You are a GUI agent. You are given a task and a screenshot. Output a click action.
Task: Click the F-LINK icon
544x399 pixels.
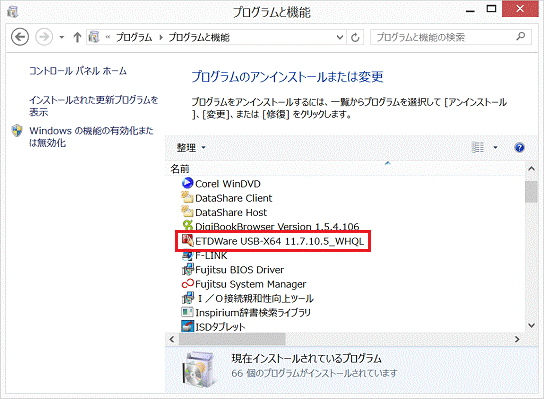(x=187, y=256)
